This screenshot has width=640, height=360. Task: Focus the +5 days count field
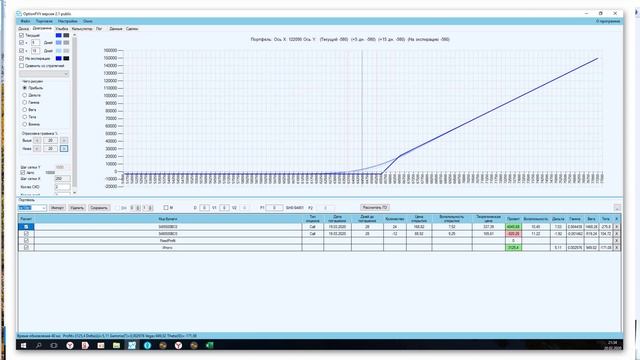point(36,42)
